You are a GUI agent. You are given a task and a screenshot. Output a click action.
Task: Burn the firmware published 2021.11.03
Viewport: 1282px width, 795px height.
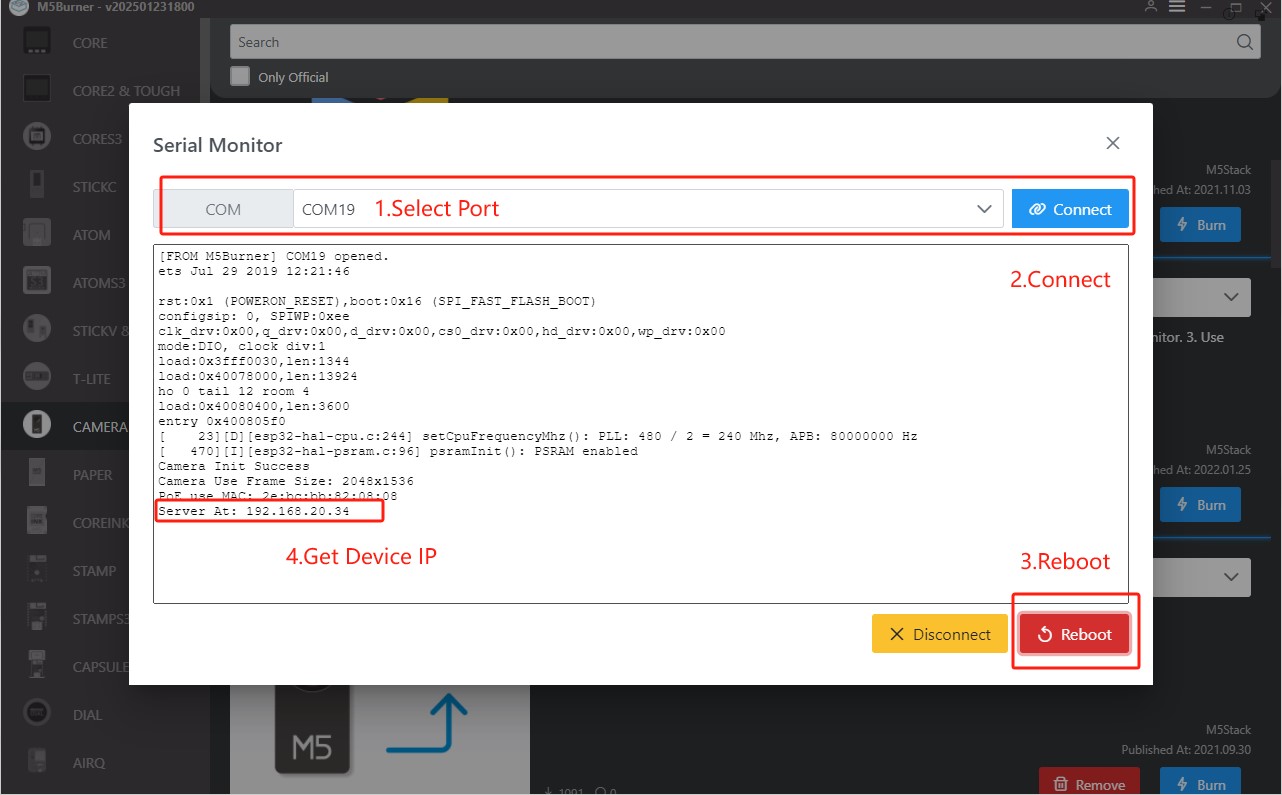(1200, 225)
